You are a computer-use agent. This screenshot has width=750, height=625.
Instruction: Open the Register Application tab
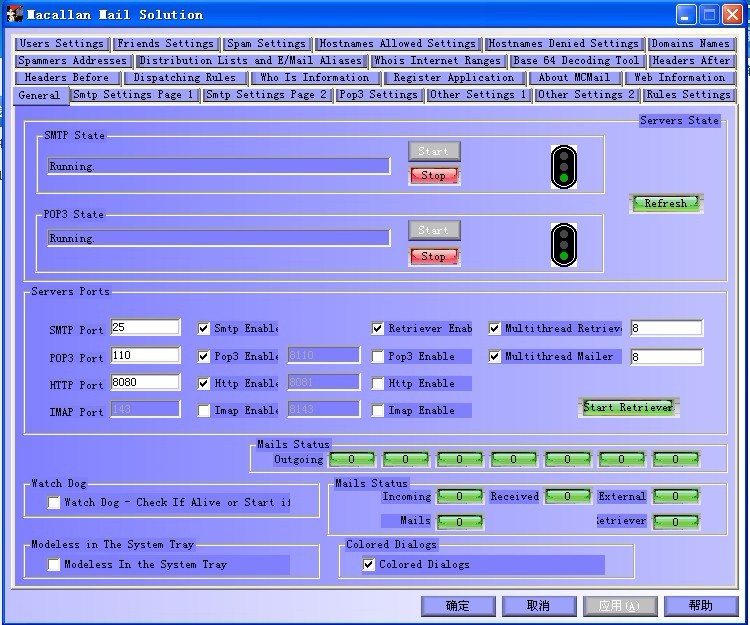[454, 77]
